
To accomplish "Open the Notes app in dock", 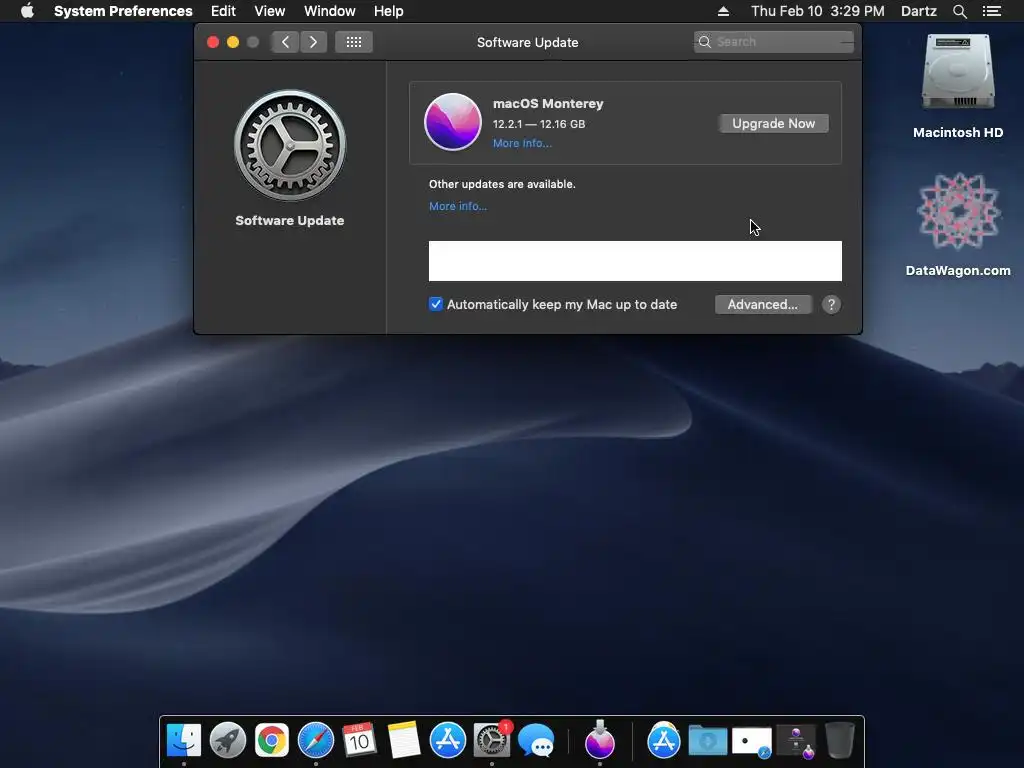I will [x=404, y=740].
